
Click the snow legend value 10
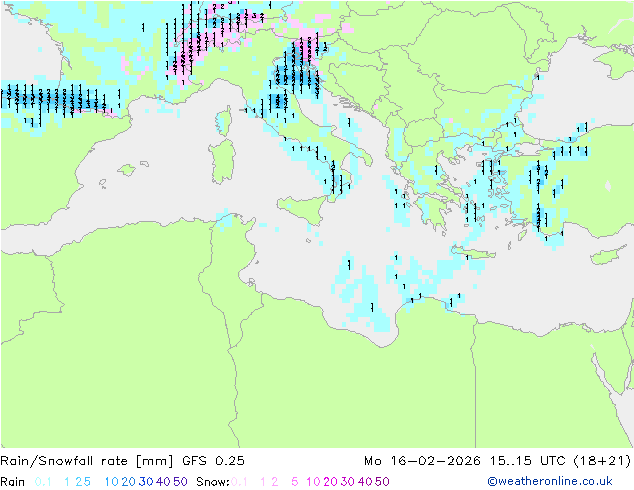313,482
